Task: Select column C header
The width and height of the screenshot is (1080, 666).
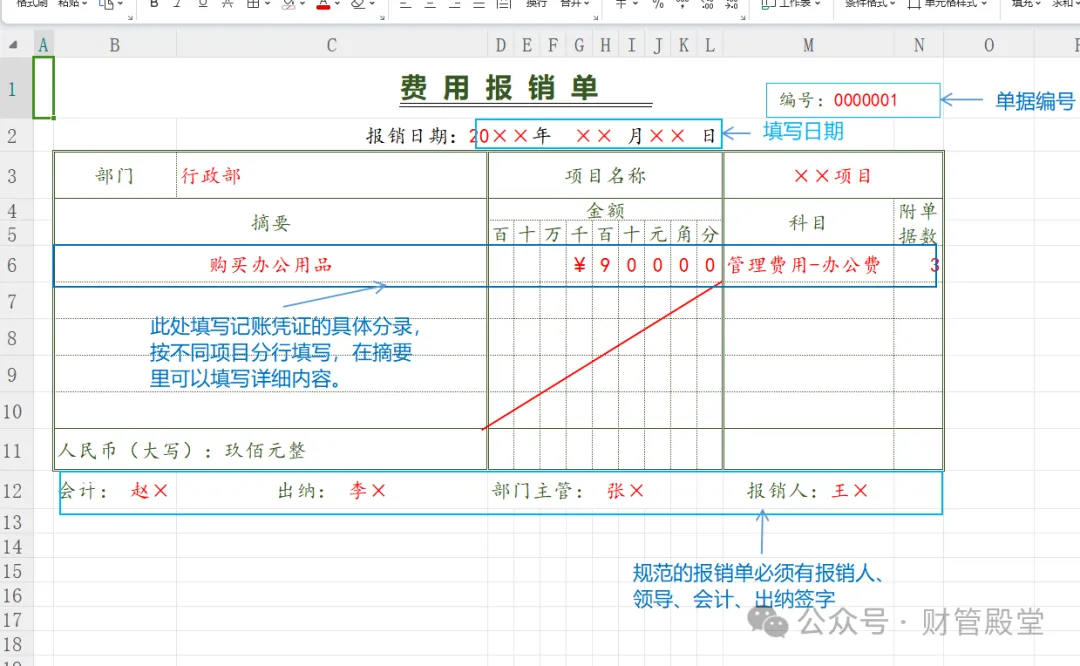Action: tap(332, 45)
